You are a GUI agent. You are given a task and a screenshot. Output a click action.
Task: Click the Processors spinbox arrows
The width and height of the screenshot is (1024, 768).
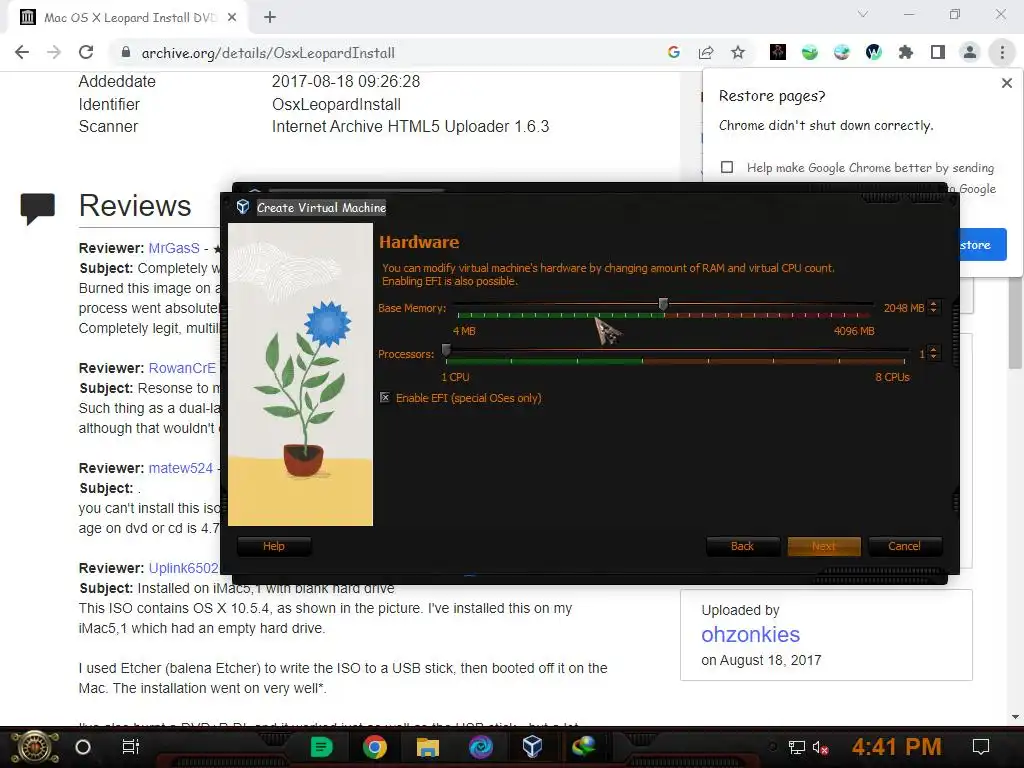click(x=934, y=353)
